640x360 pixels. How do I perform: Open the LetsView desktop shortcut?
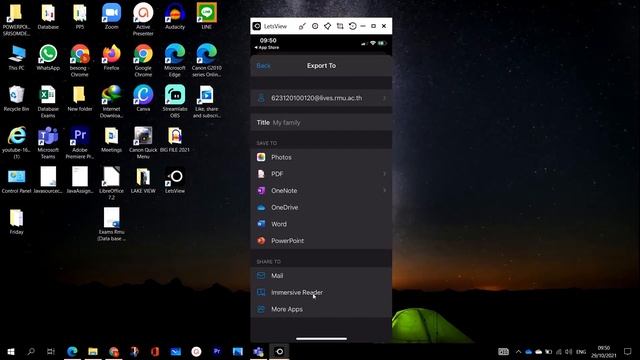tap(175, 180)
